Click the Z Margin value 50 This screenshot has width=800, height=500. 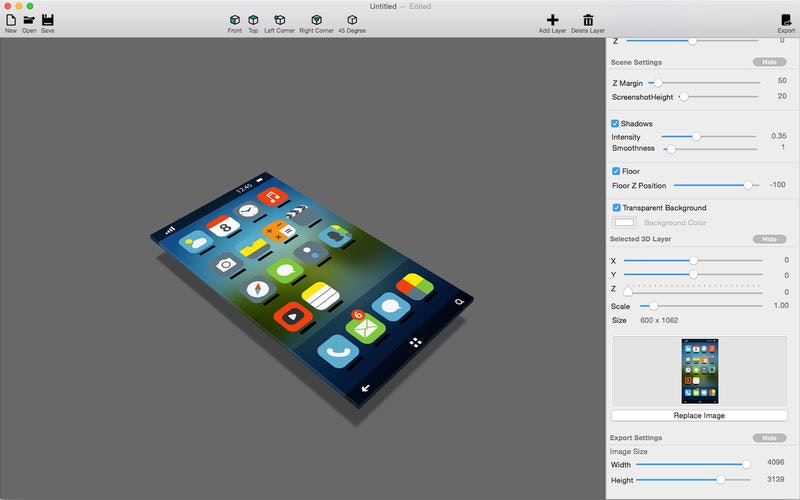click(x=782, y=81)
